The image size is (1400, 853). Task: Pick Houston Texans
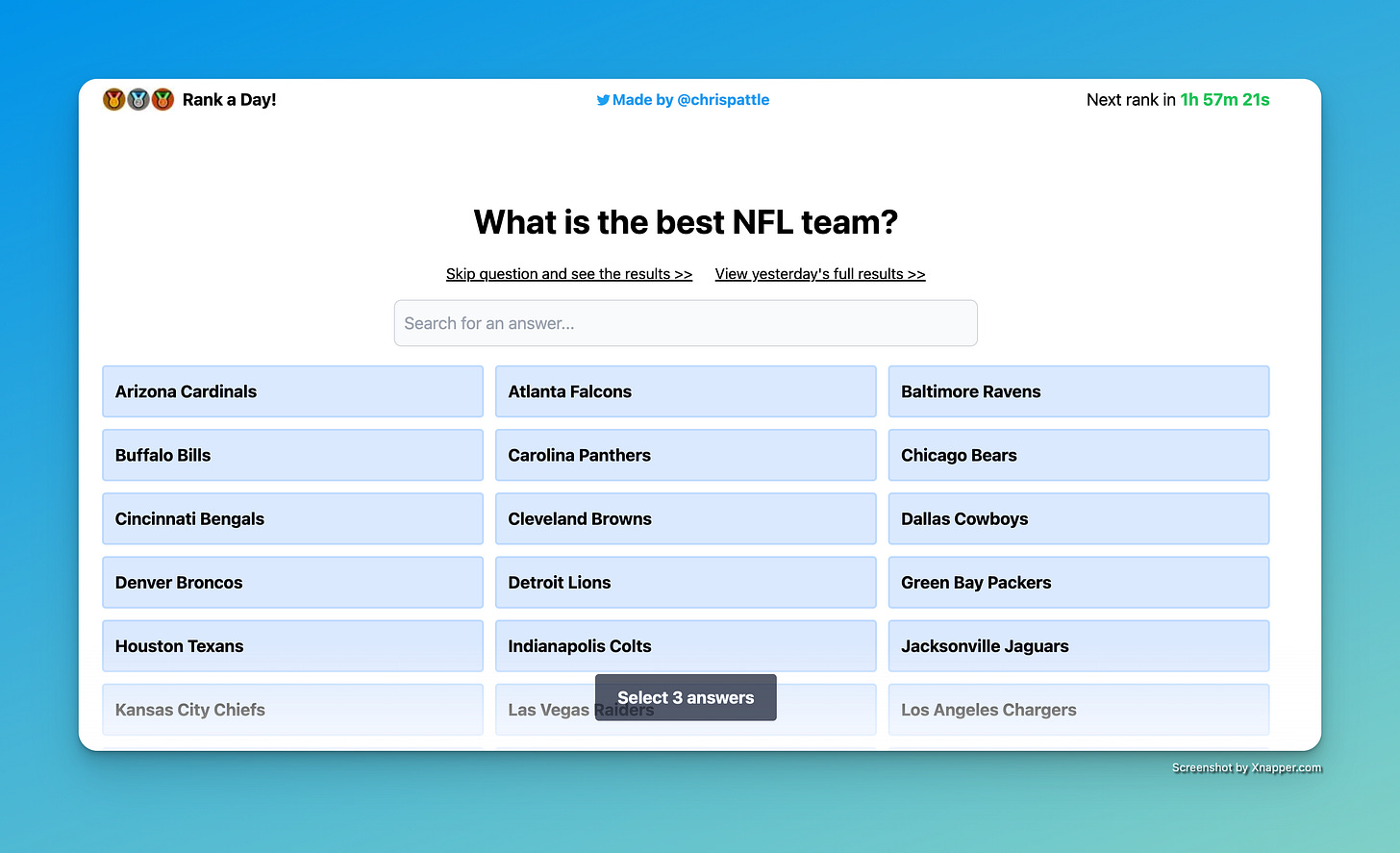pos(292,645)
